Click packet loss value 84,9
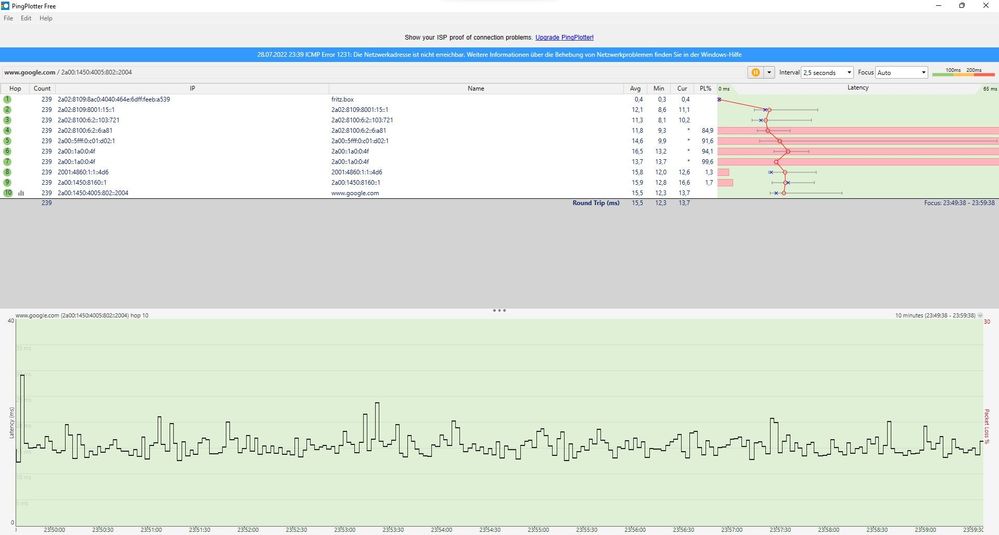999x535 pixels. point(707,131)
